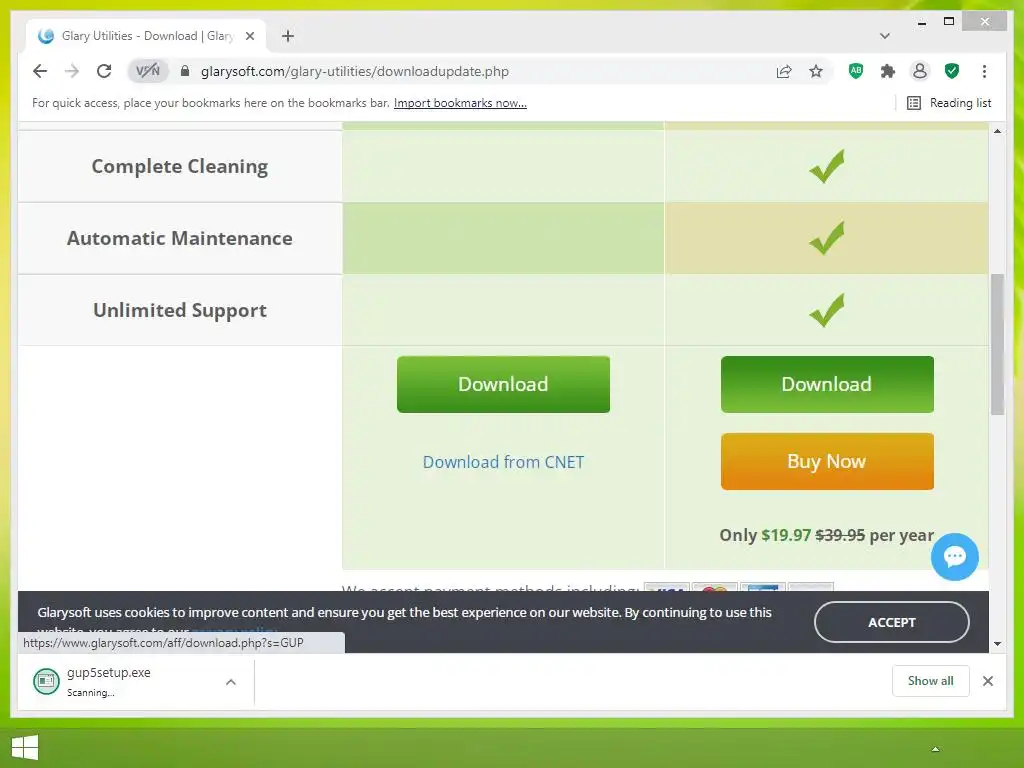
Task: Click the vertical scrollbar thumb
Action: pos(997,344)
